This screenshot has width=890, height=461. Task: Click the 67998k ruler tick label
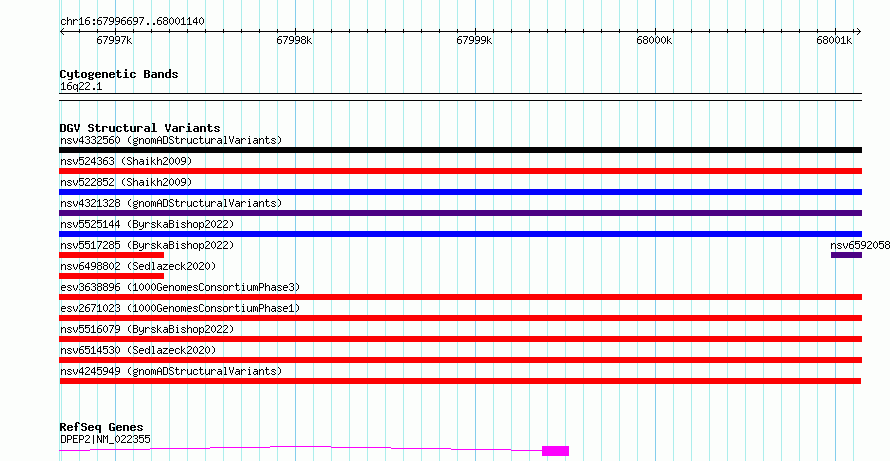point(295,41)
